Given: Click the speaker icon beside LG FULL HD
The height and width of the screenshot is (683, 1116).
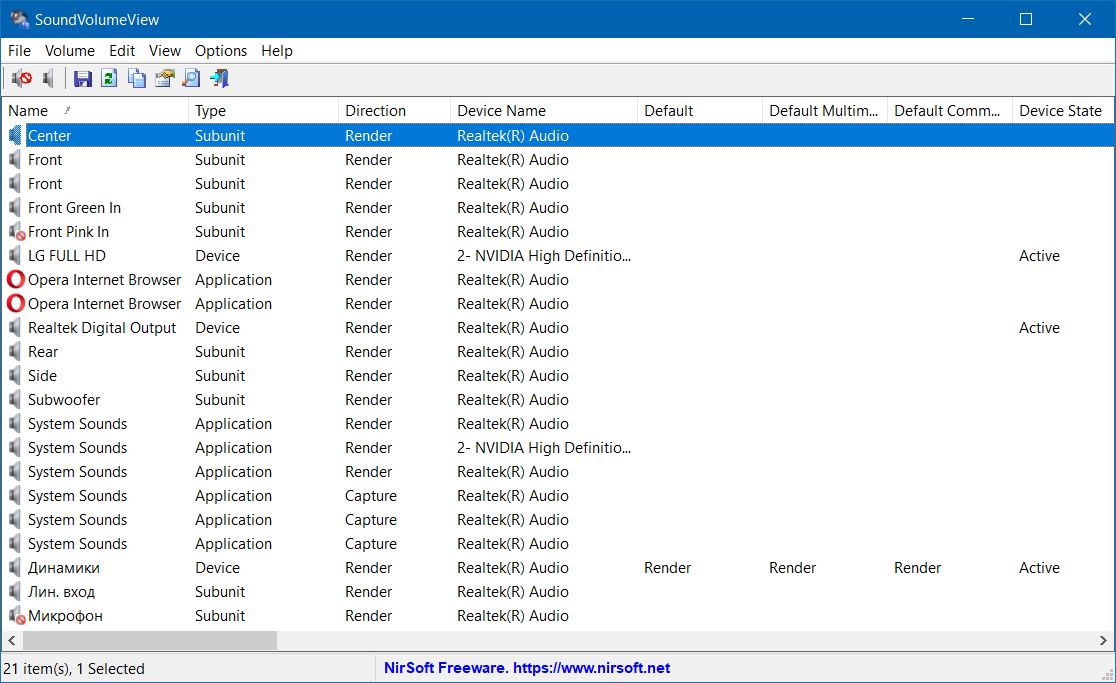Looking at the screenshot, I should (15, 255).
